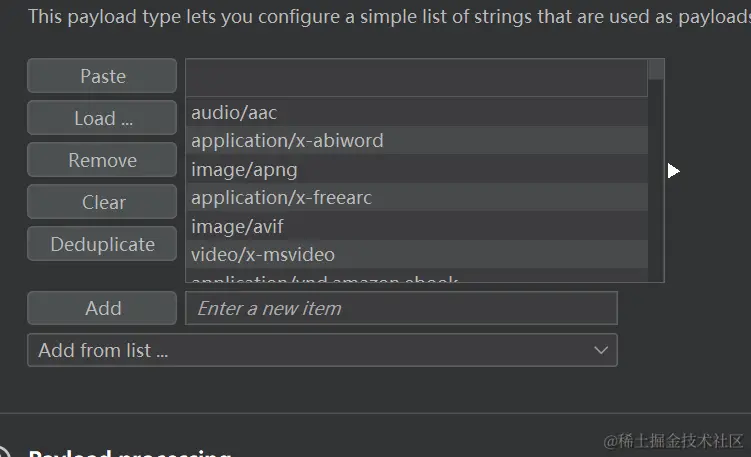This screenshot has height=457, width=751.
Task: Focus the 'Enter a new item' text field
Action: click(401, 308)
